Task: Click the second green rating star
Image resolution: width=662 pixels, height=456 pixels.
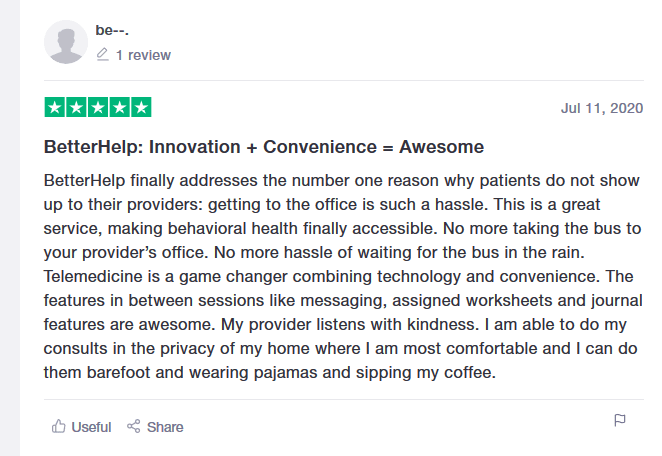Action: pos(76,107)
